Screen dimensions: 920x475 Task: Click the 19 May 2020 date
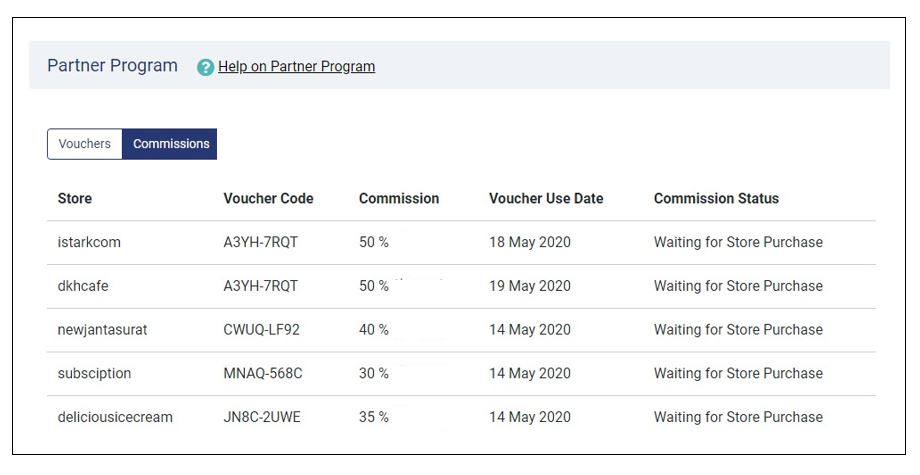530,286
